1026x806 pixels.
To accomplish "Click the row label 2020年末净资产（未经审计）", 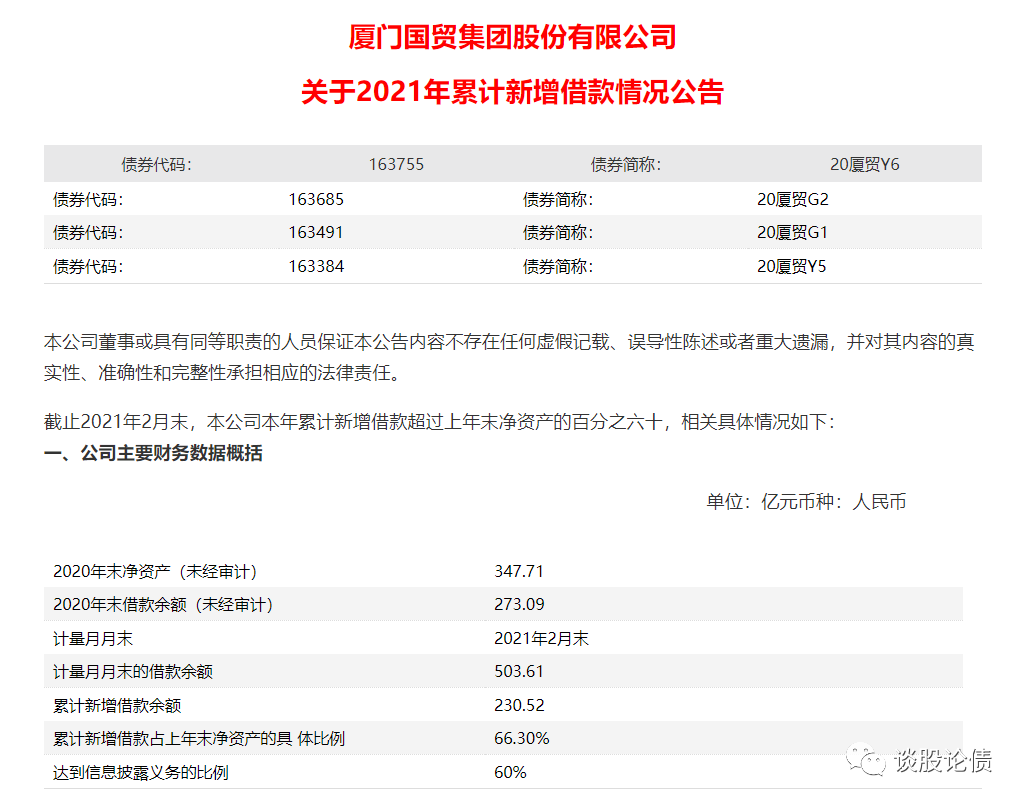I will tap(155, 571).
